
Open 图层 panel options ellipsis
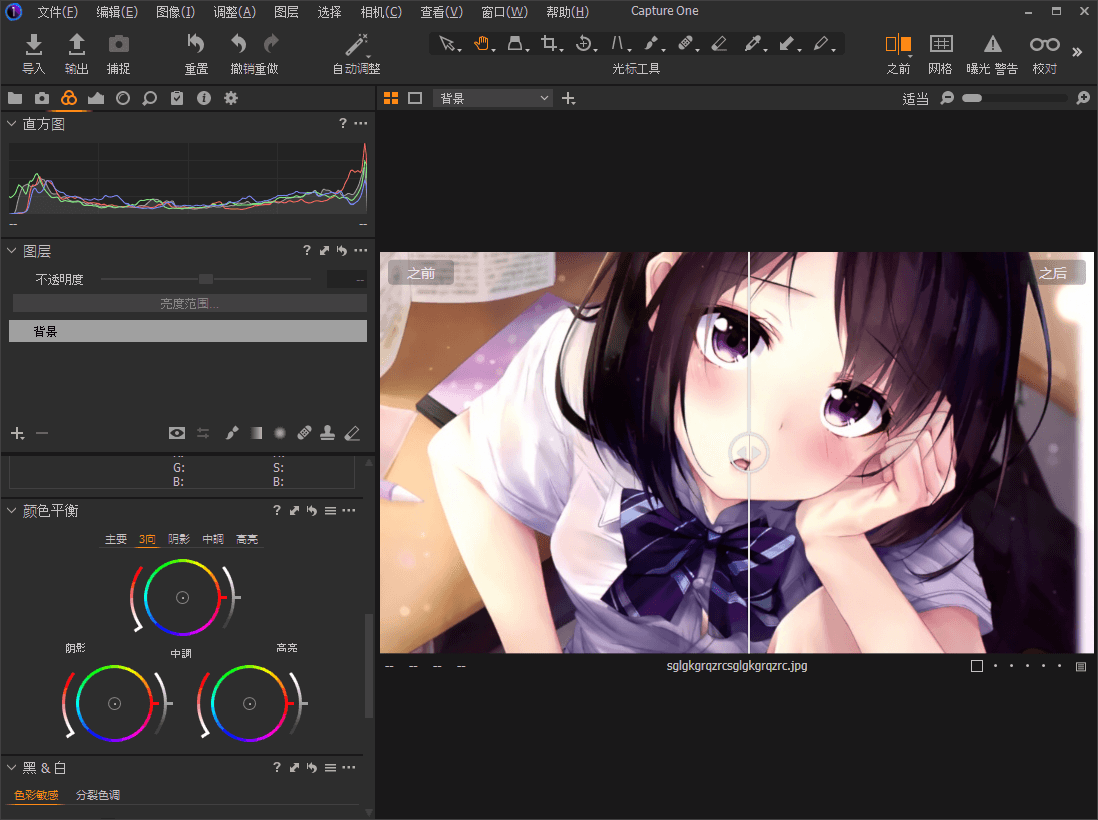[x=361, y=250]
